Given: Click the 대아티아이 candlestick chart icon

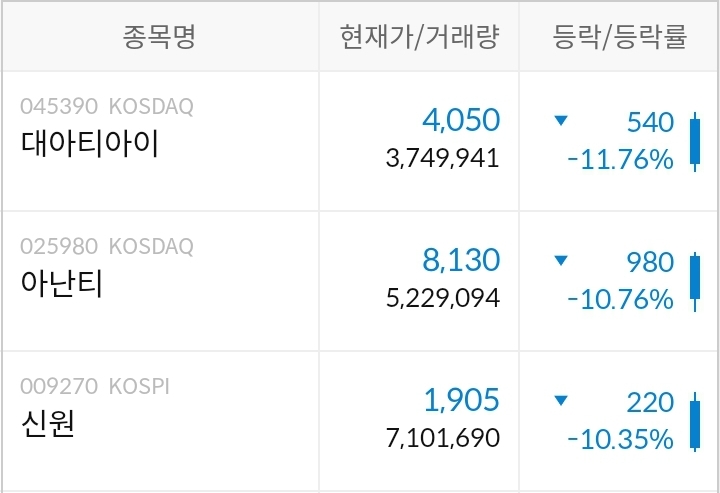Looking at the screenshot, I should click(x=695, y=140).
